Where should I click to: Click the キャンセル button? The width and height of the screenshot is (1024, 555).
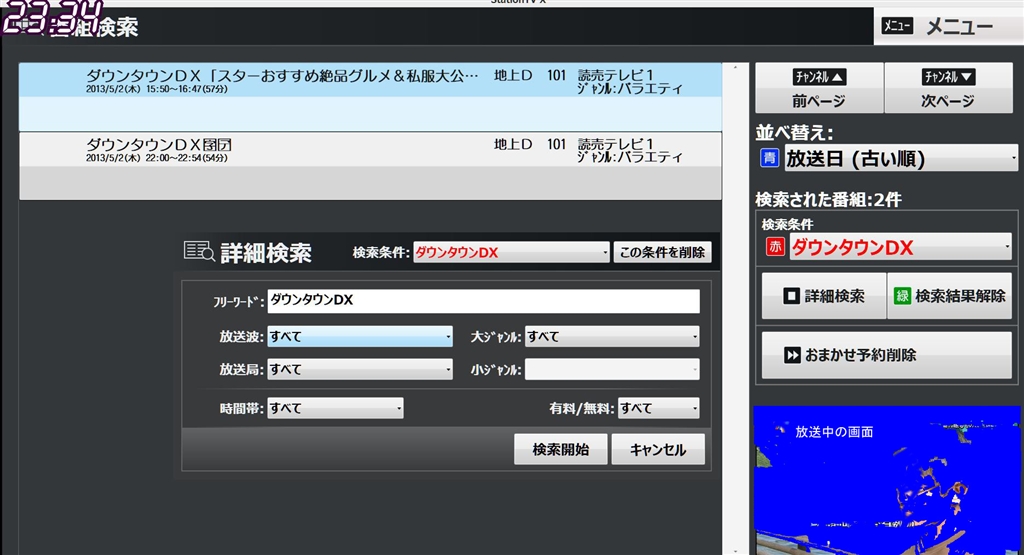658,449
